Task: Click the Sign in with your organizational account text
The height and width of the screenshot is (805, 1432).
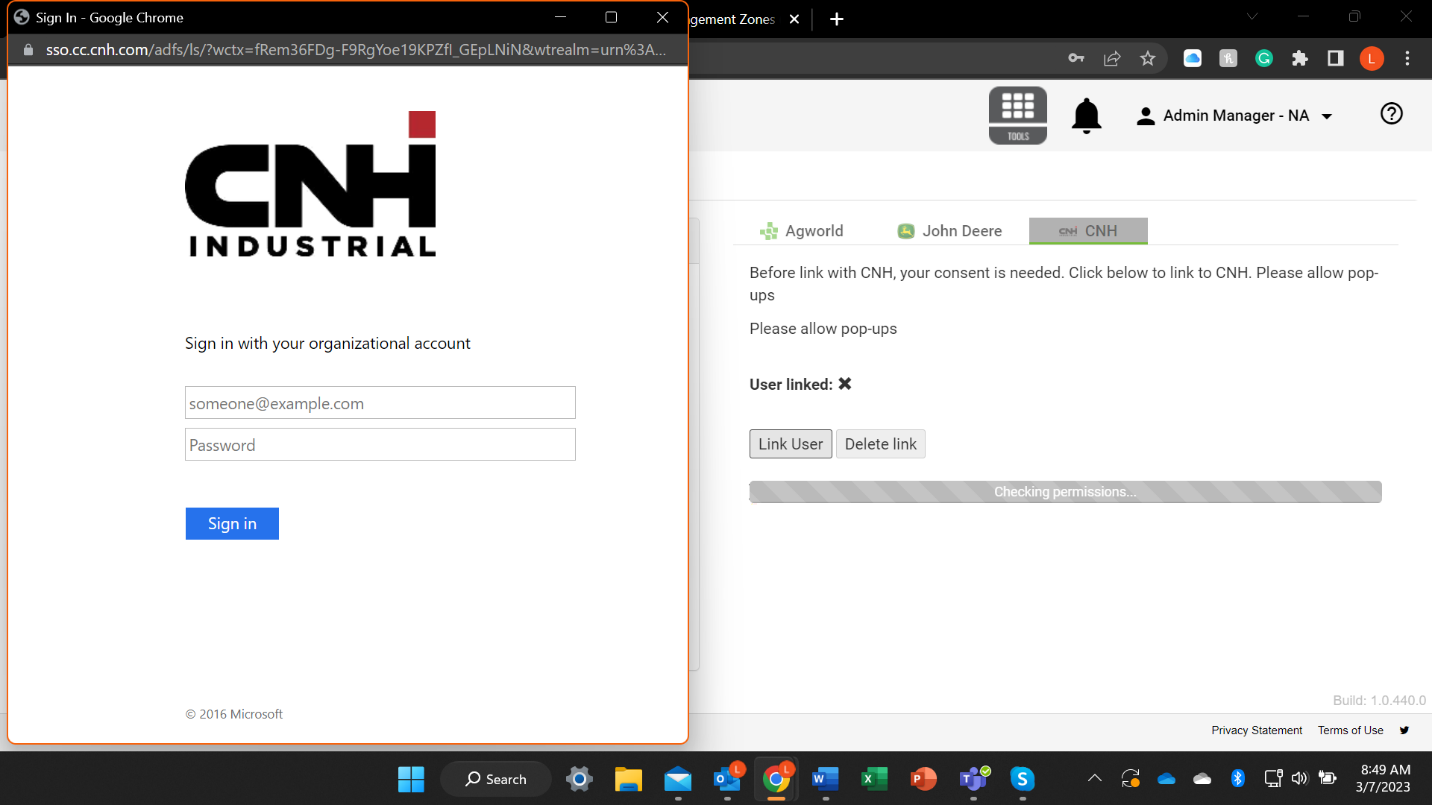Action: coord(328,343)
